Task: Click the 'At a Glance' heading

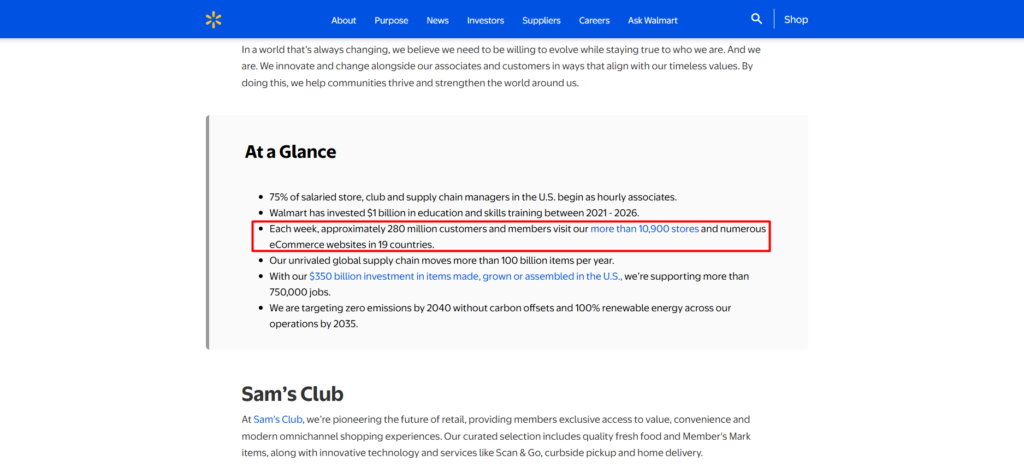Action: click(291, 152)
